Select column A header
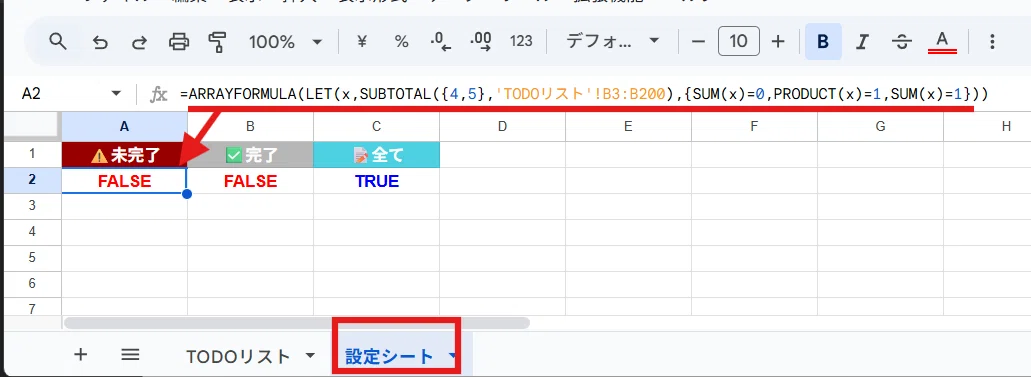 coord(124,127)
